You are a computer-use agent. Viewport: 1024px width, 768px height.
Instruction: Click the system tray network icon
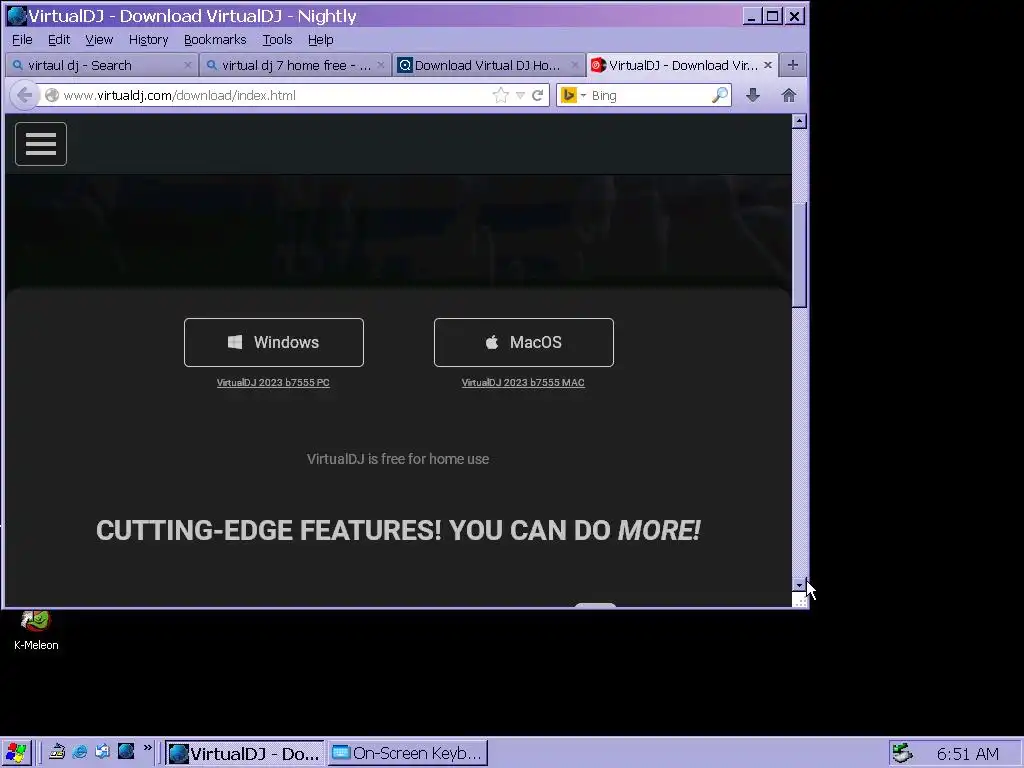902,753
